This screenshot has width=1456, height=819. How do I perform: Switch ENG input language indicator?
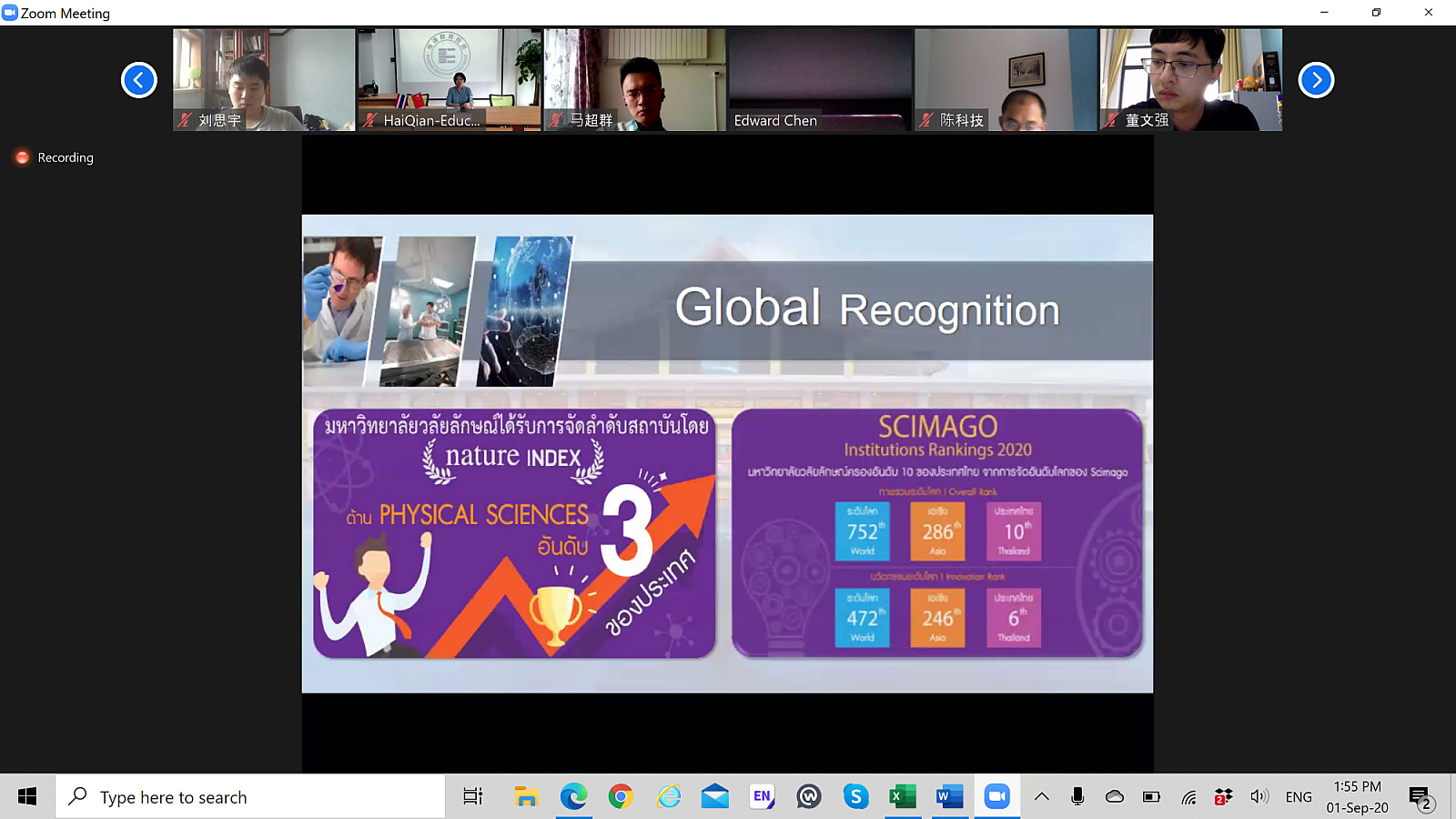coord(1299,797)
